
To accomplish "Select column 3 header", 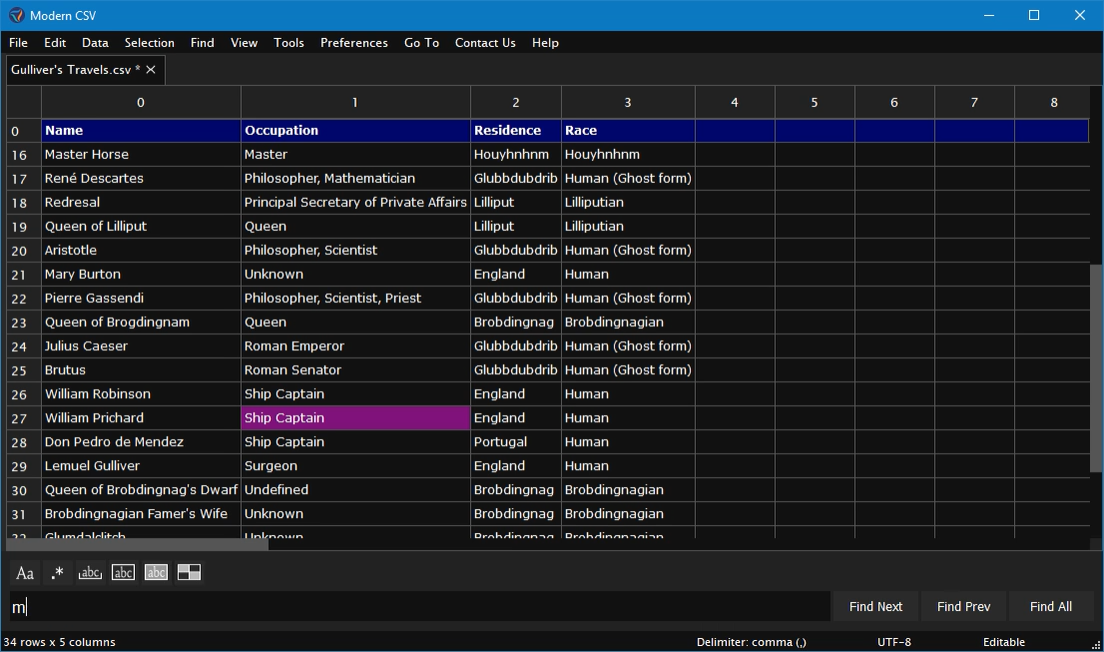I will tap(628, 103).
